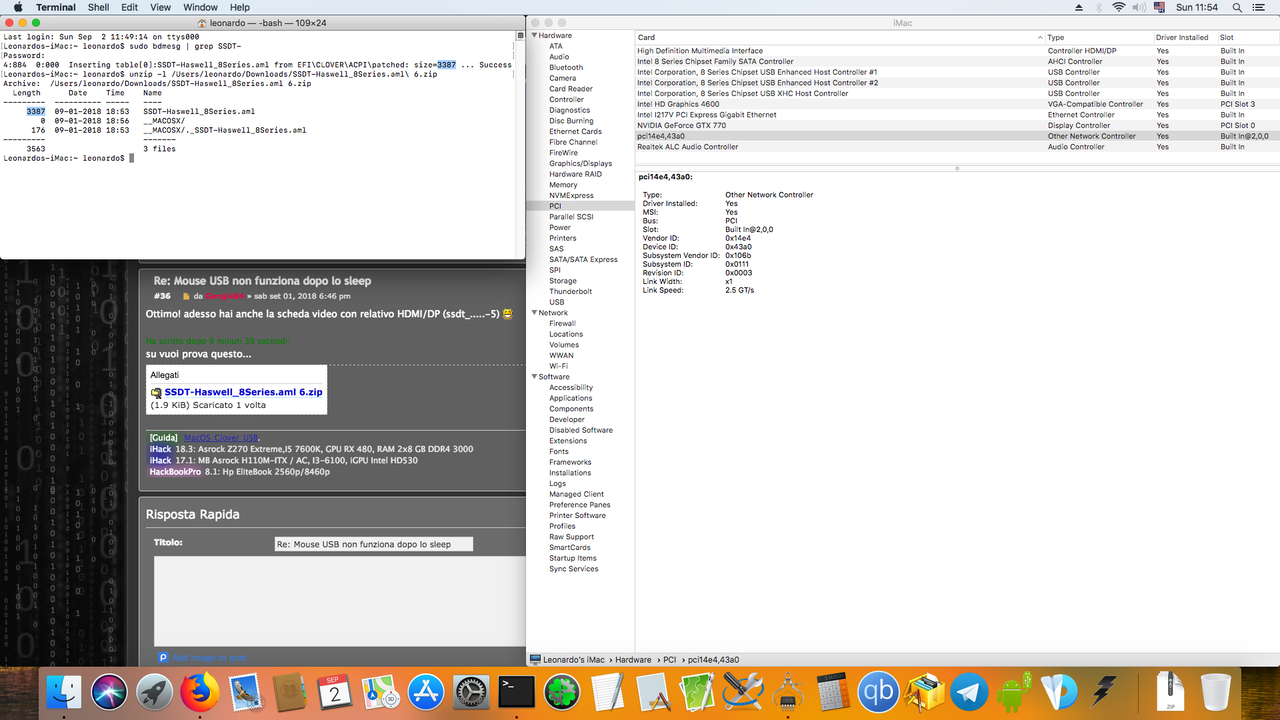This screenshot has width=1280, height=720.
Task: Select Bluetooth in the sidebar
Action: pyautogui.click(x=566, y=67)
